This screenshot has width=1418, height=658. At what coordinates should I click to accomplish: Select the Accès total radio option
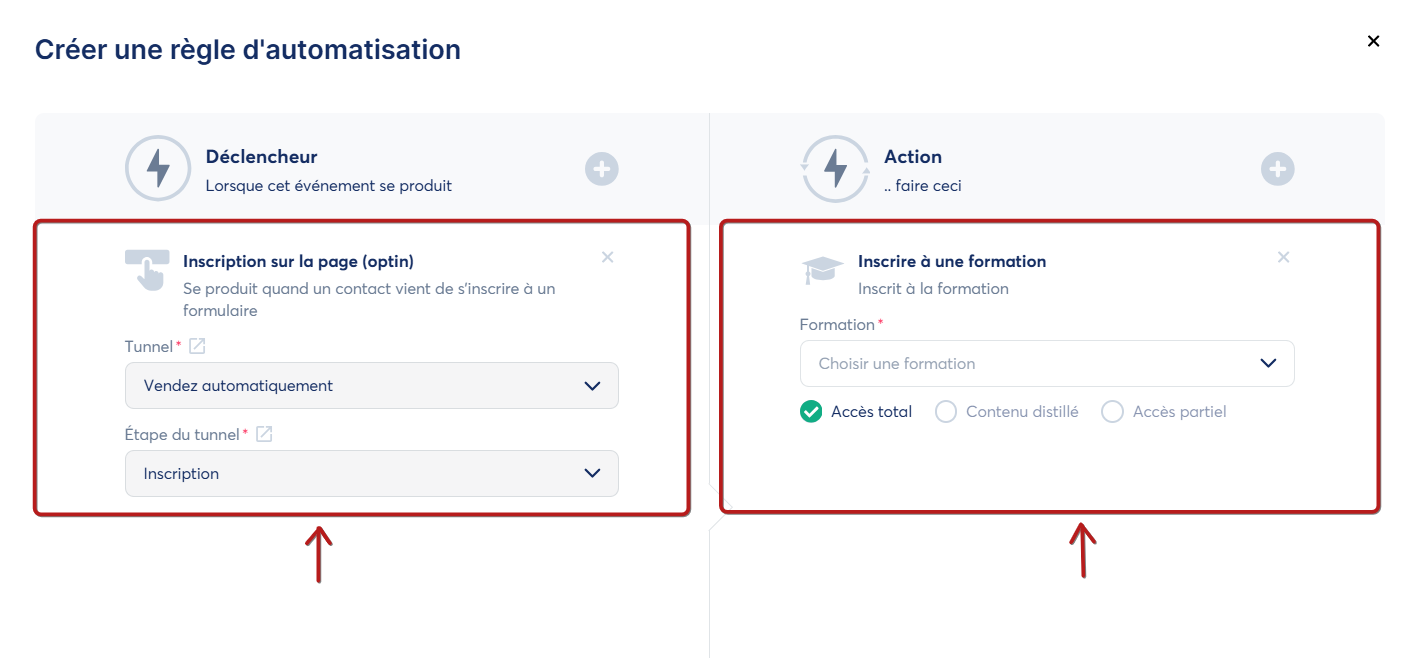point(811,411)
